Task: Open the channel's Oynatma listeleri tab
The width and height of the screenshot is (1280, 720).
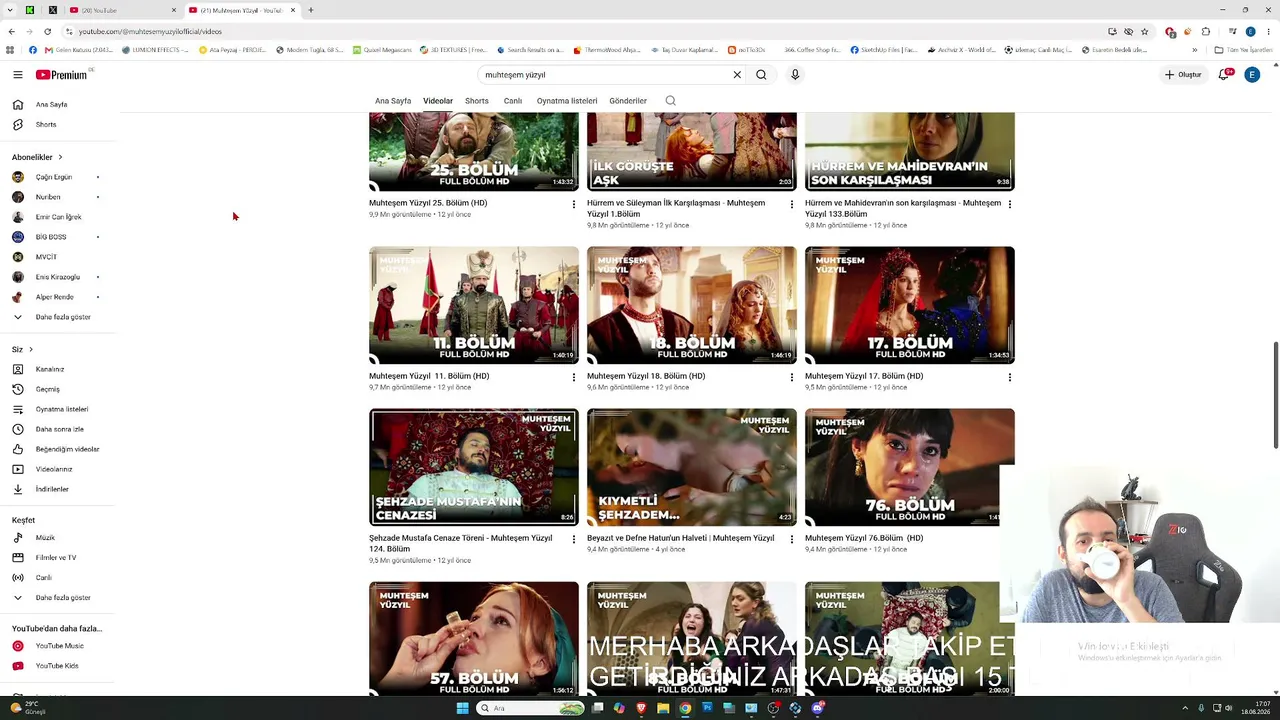Action: 567,101
